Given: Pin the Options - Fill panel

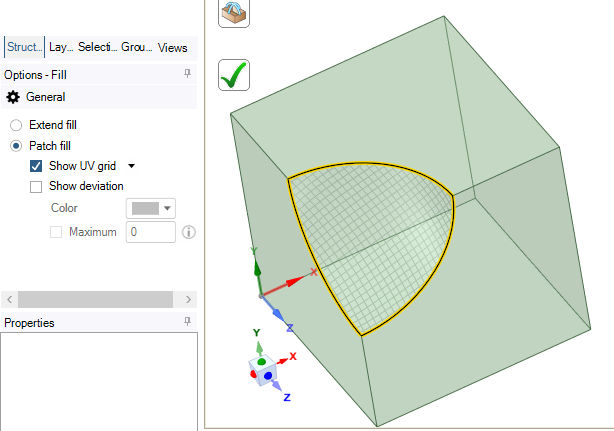Looking at the screenshot, I should [x=188, y=74].
